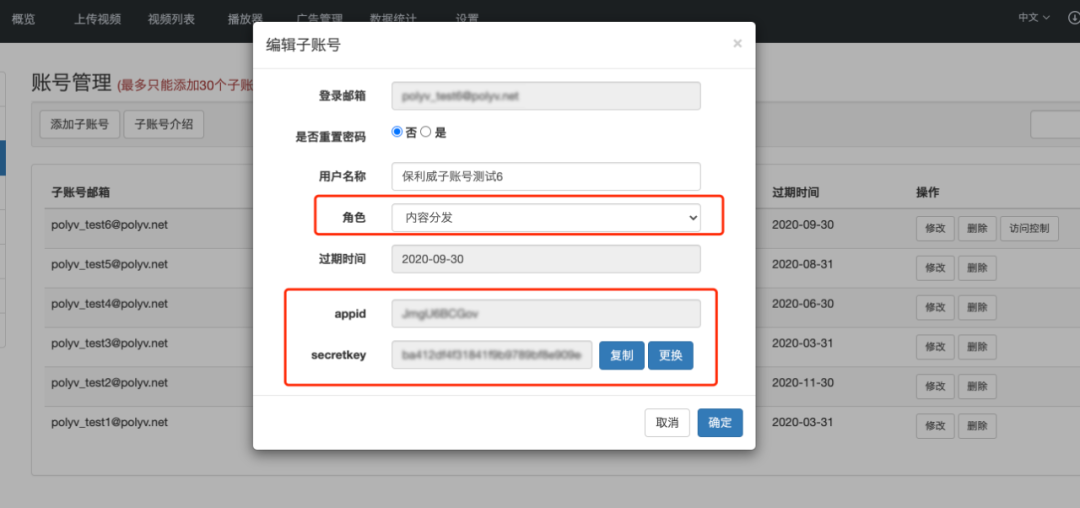Click the download icon in top-right corner
This screenshot has width=1080, height=508.
pyautogui.click(x=1074, y=18)
